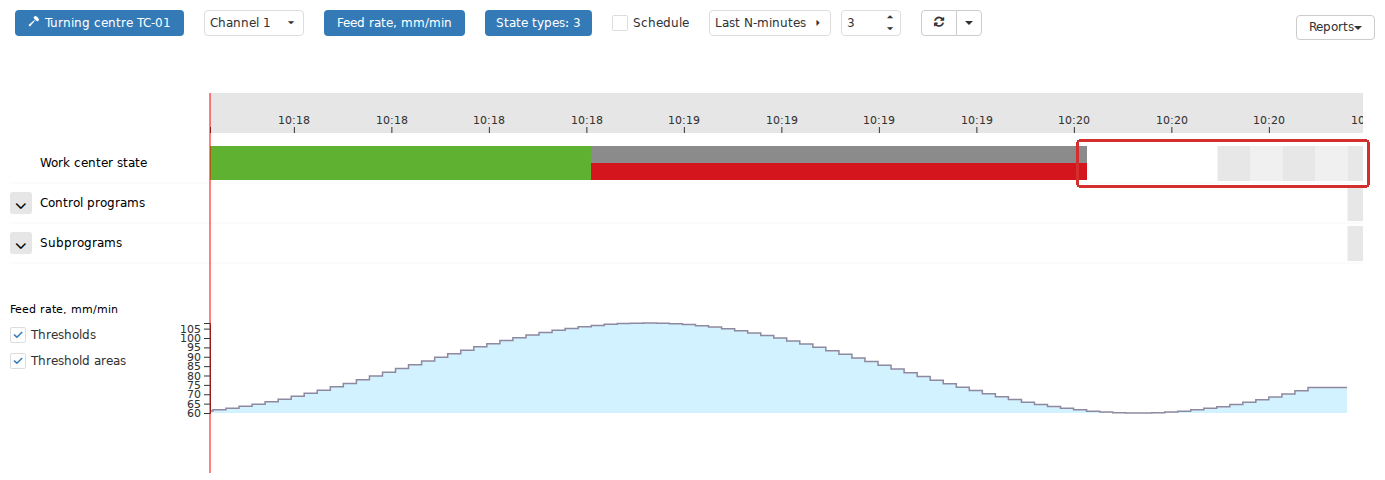Click the gray state bar above the red segment
The height and width of the screenshot is (480, 1385).
click(839, 154)
